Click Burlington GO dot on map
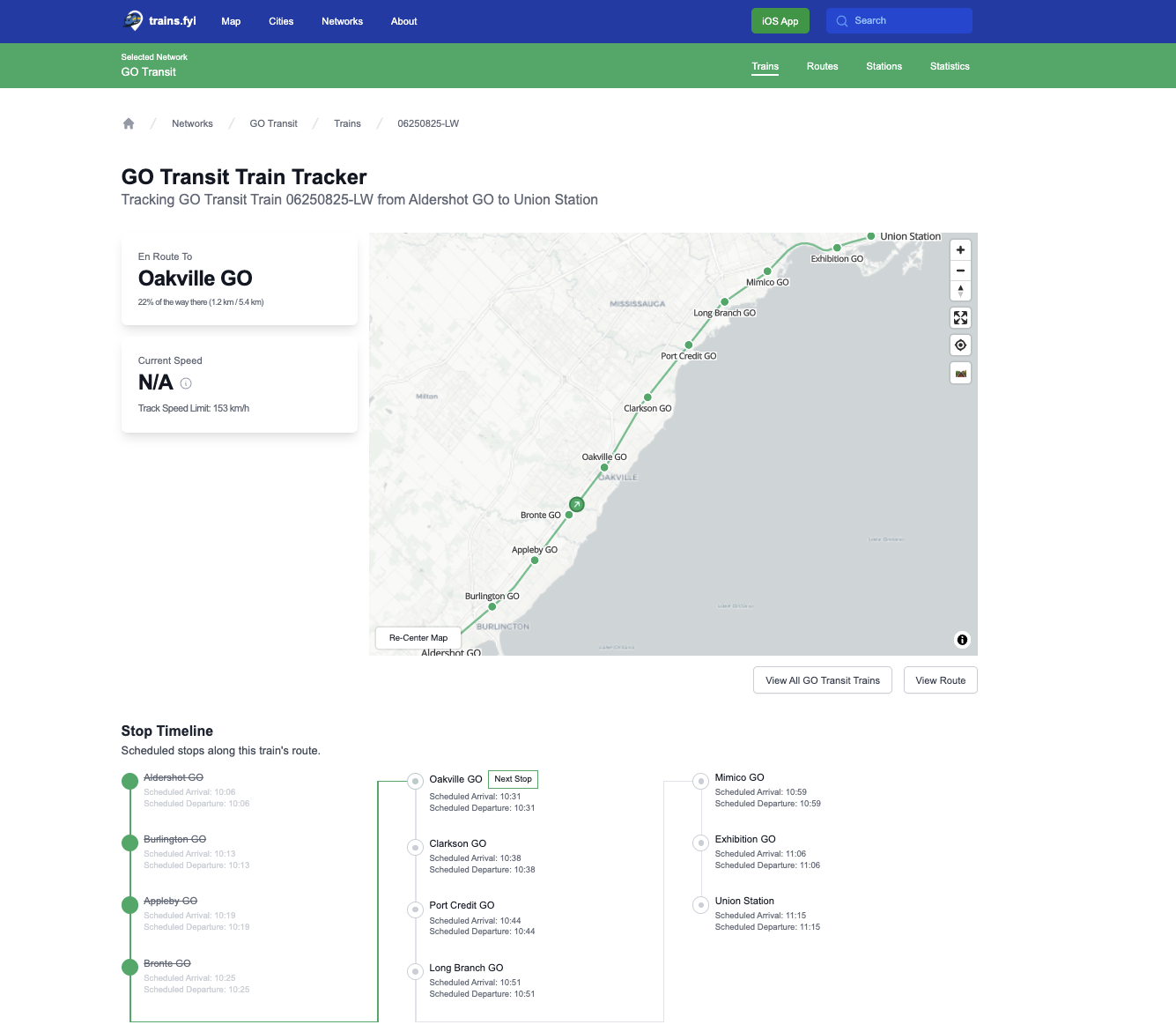1176x1032 pixels. tap(492, 606)
